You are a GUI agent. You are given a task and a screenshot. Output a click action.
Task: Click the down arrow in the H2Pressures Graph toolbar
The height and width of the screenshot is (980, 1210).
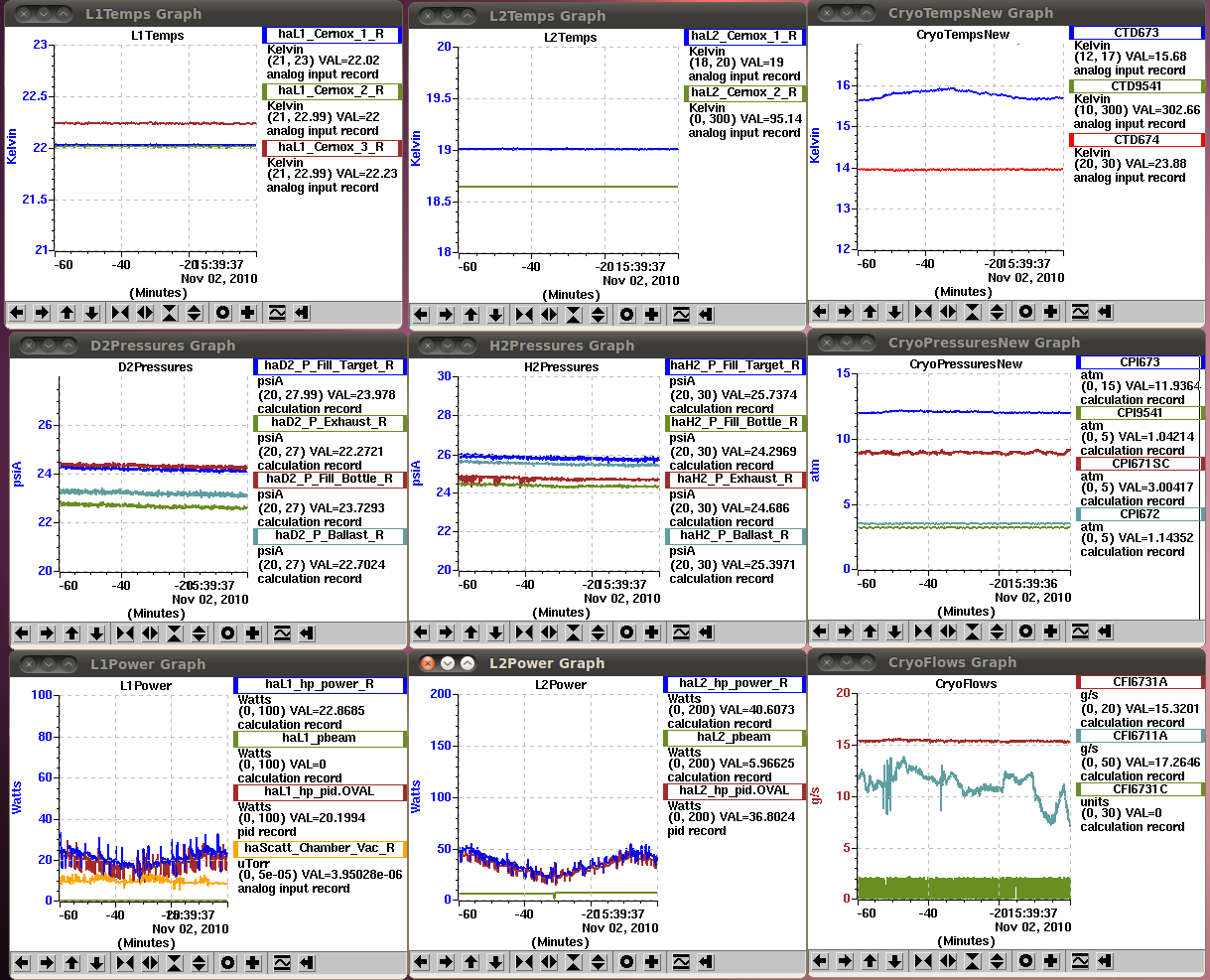(x=496, y=632)
